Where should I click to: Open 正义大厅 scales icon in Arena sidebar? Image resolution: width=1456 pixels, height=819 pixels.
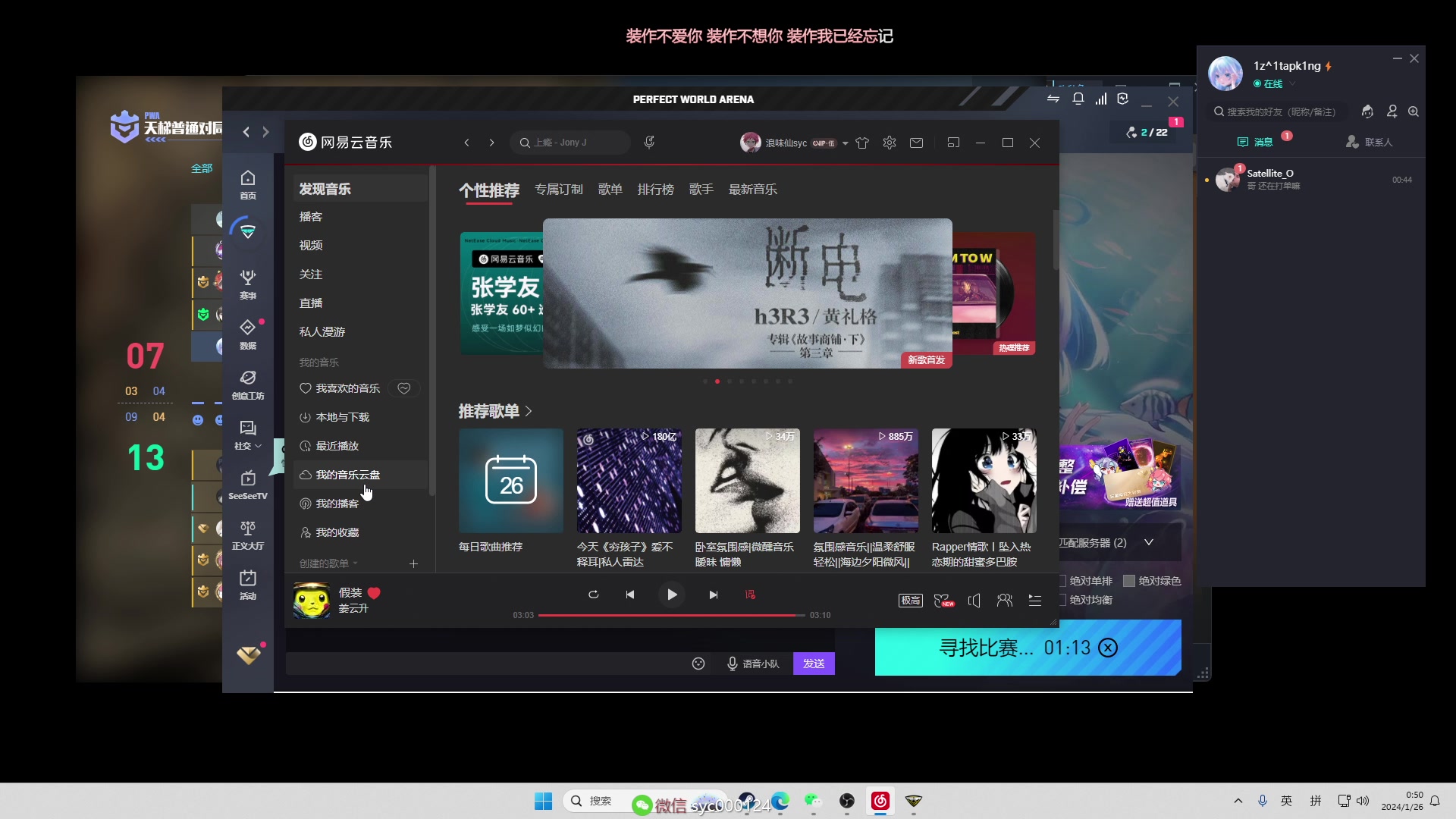click(248, 535)
